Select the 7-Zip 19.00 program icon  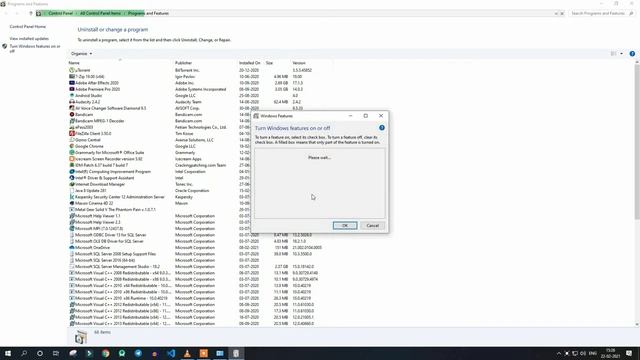[x=72, y=76]
